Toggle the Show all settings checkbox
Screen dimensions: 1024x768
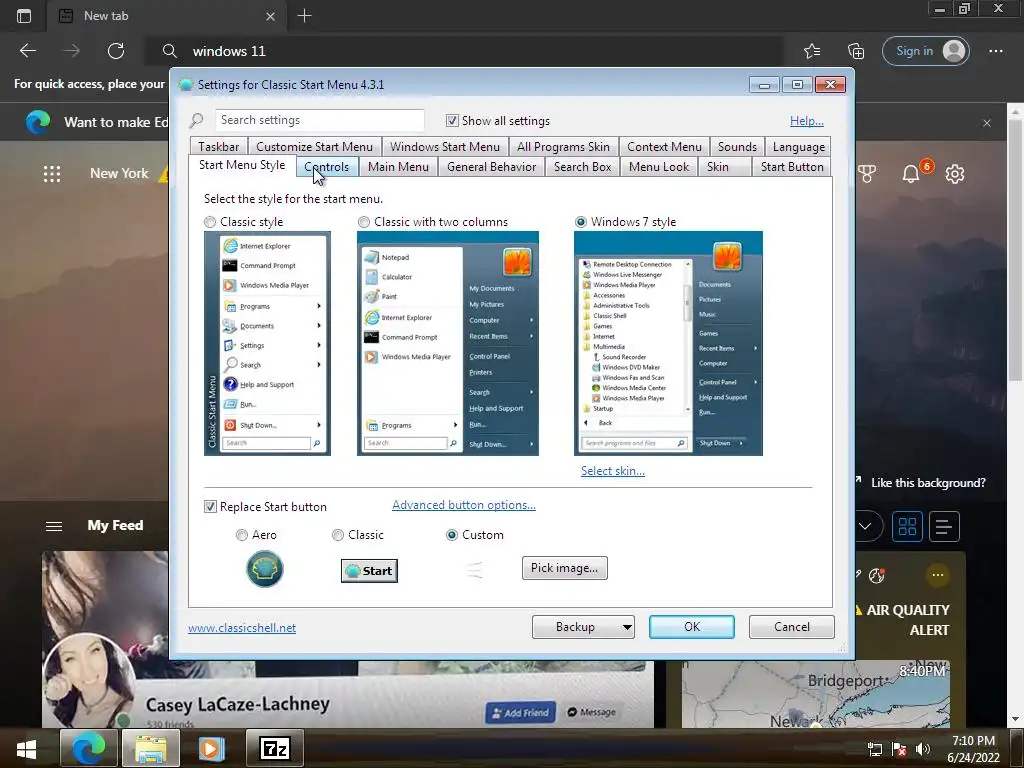coord(452,121)
